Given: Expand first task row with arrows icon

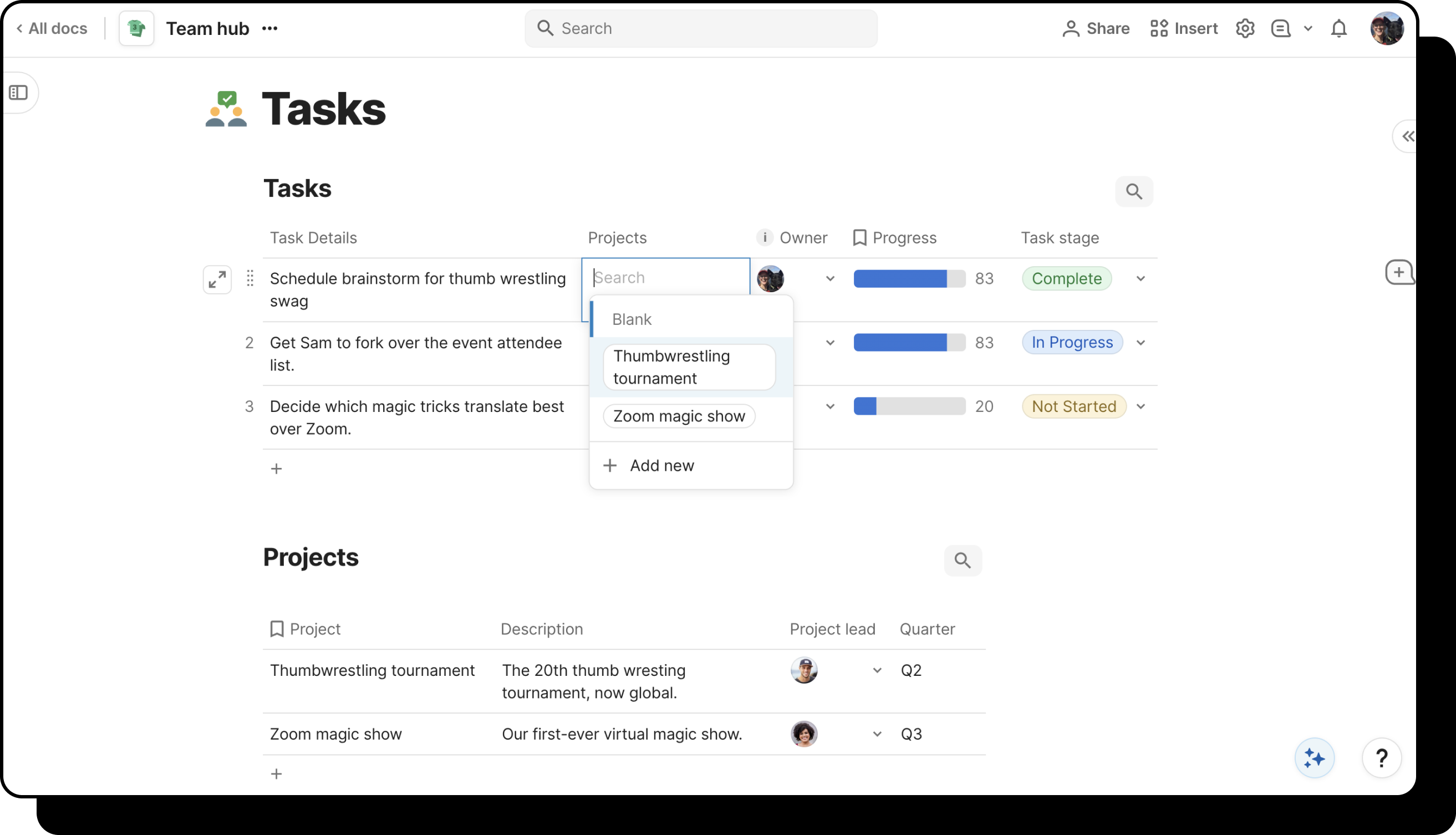Looking at the screenshot, I should 217,279.
